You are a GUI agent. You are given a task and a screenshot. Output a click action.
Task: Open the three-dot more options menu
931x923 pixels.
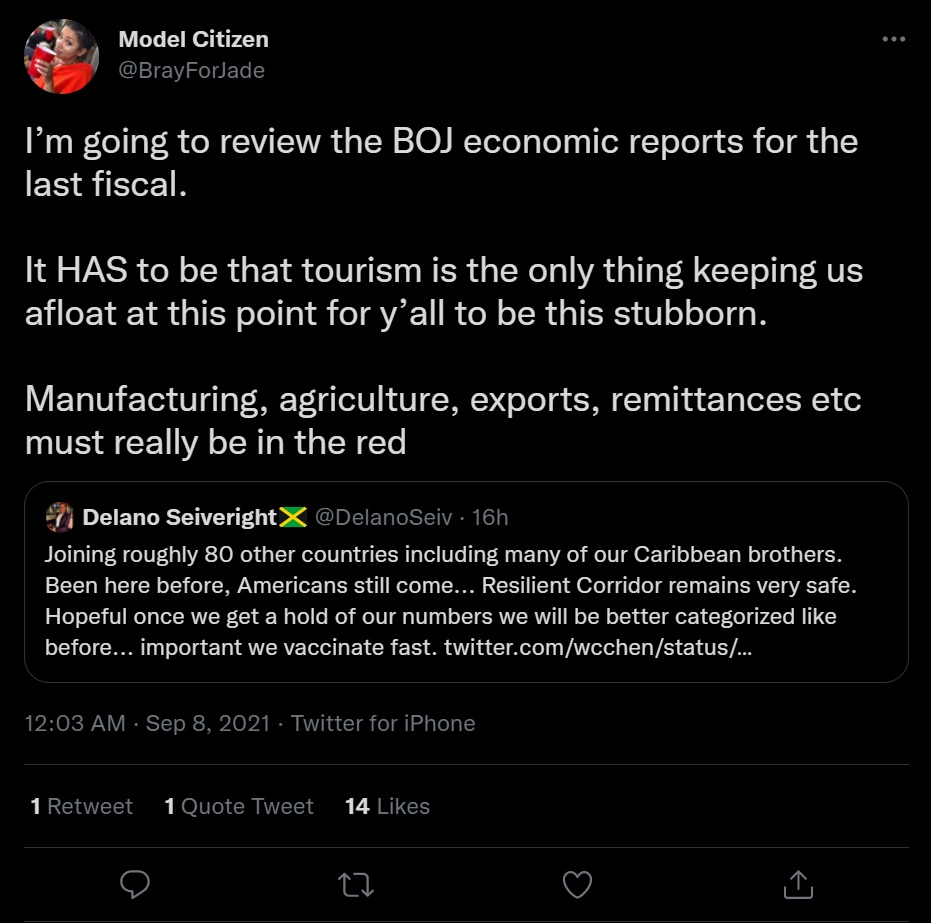coord(894,39)
